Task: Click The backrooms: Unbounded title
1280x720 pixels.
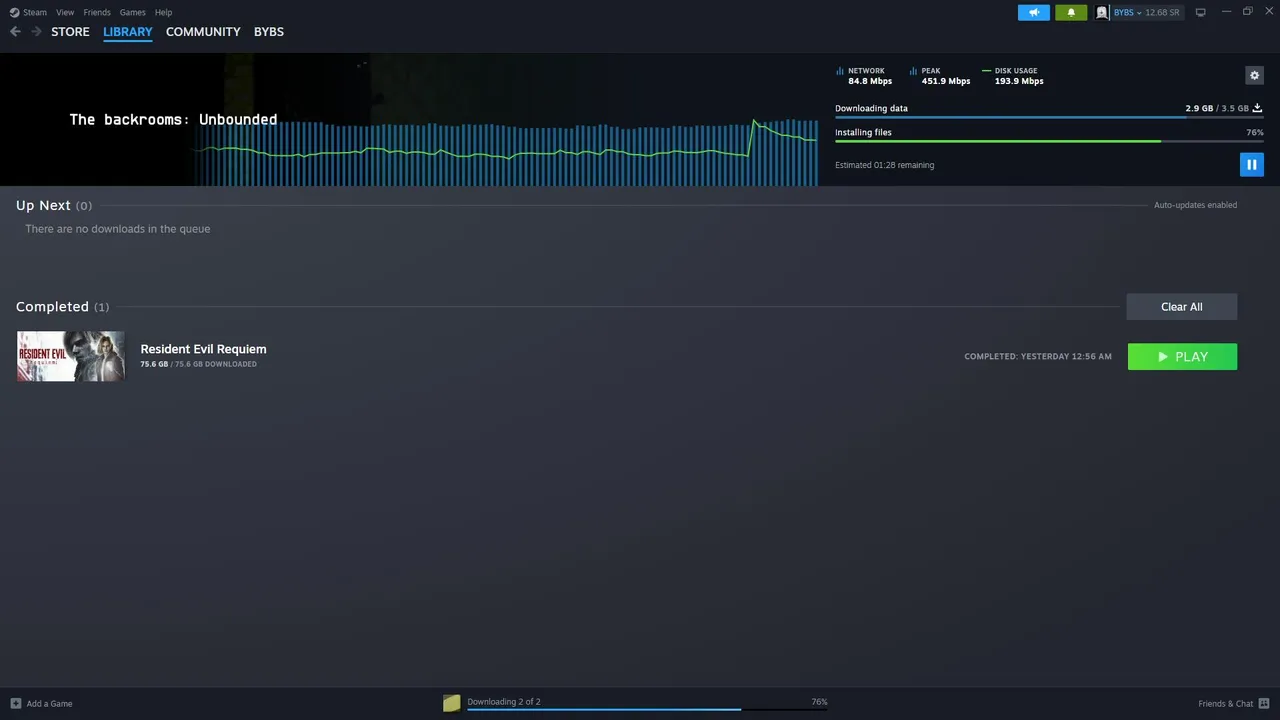Action: pyautogui.click(x=173, y=119)
